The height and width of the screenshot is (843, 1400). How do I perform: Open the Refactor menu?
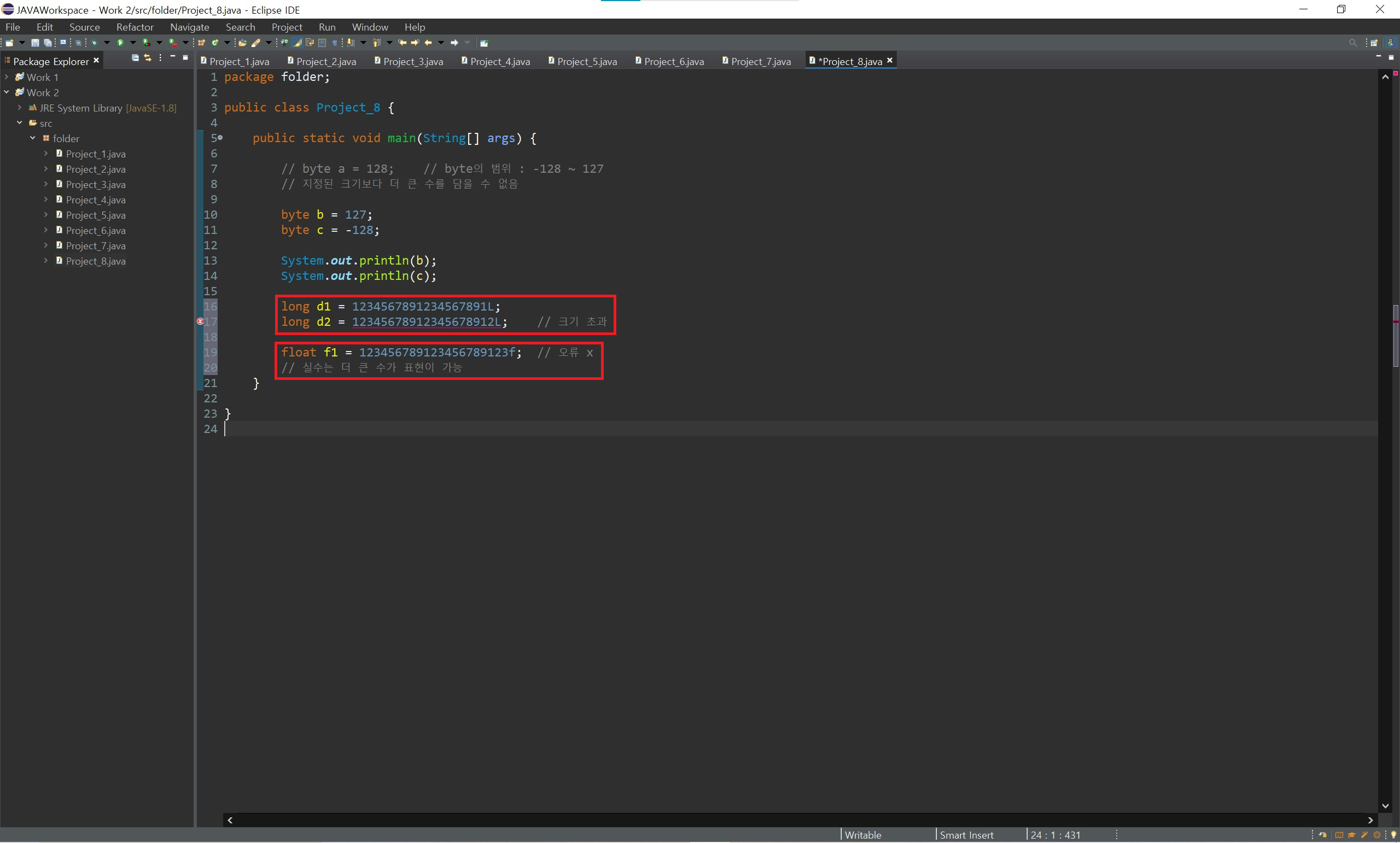tap(135, 27)
